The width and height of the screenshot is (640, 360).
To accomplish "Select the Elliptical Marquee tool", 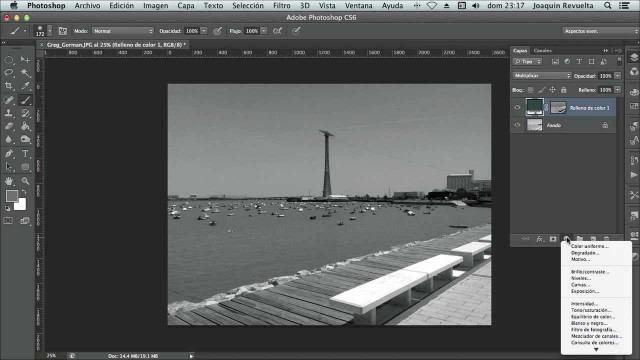I will [9, 60].
